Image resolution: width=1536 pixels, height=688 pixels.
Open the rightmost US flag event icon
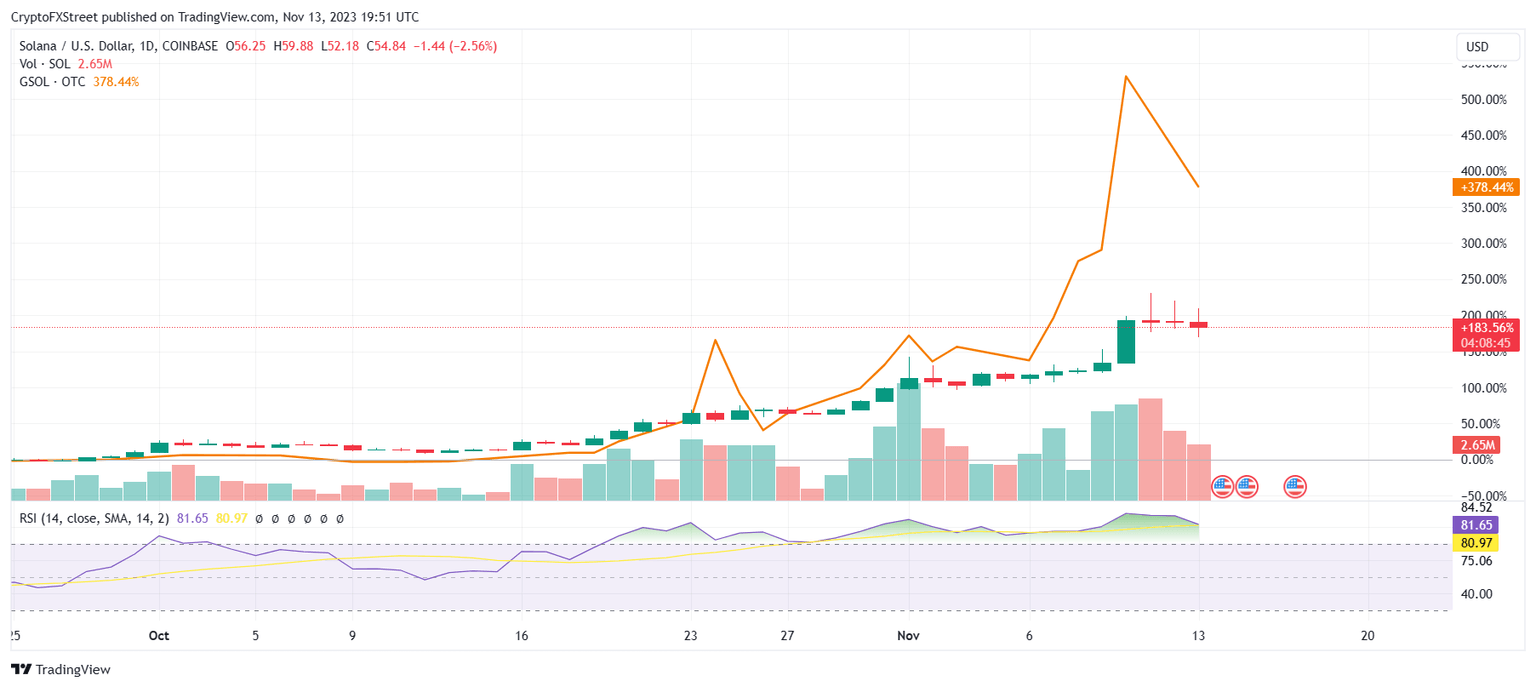pos(1295,487)
